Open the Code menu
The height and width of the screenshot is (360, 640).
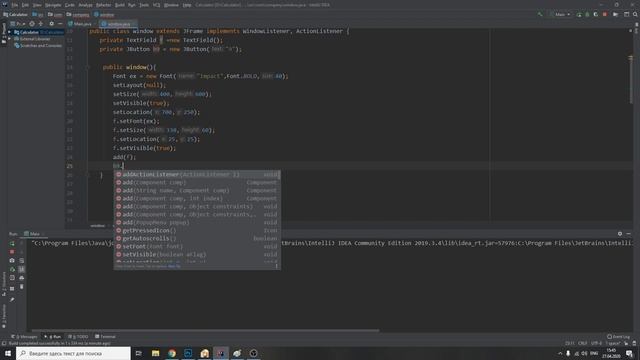[x=70, y=5]
